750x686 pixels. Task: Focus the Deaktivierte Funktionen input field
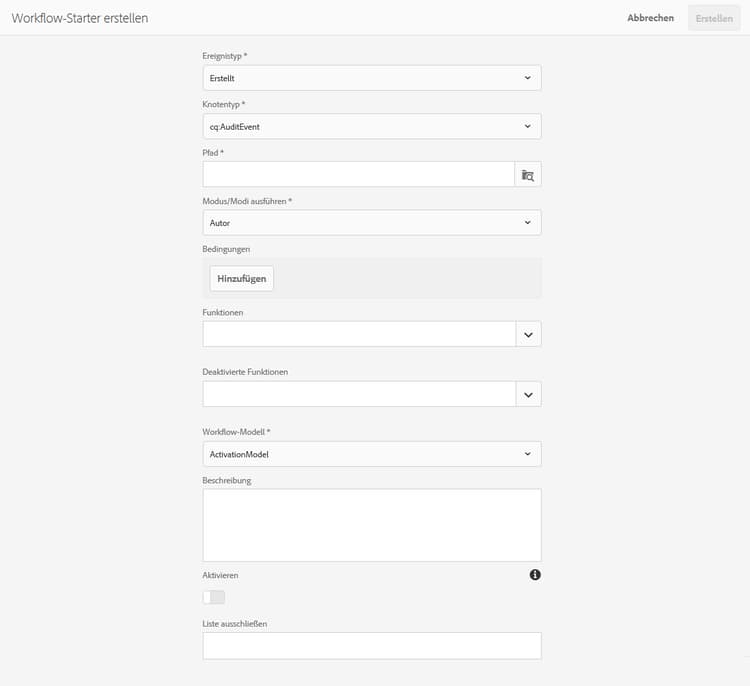(x=359, y=394)
